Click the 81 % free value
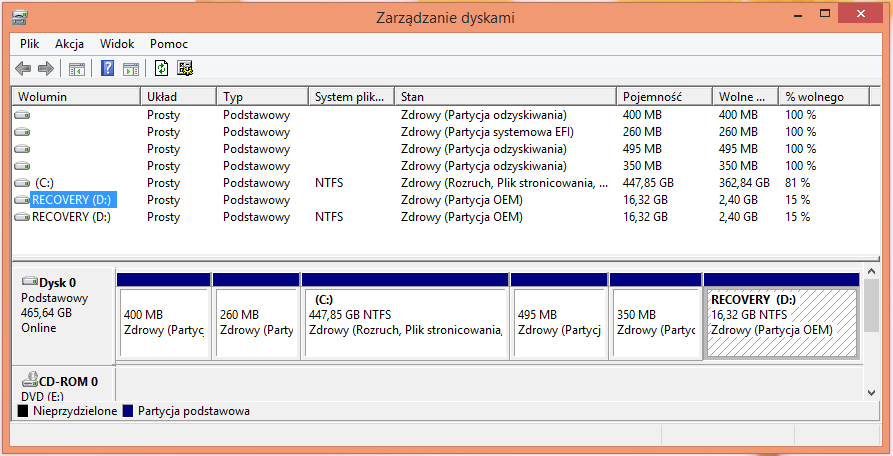The width and height of the screenshot is (893, 456). coord(797,183)
